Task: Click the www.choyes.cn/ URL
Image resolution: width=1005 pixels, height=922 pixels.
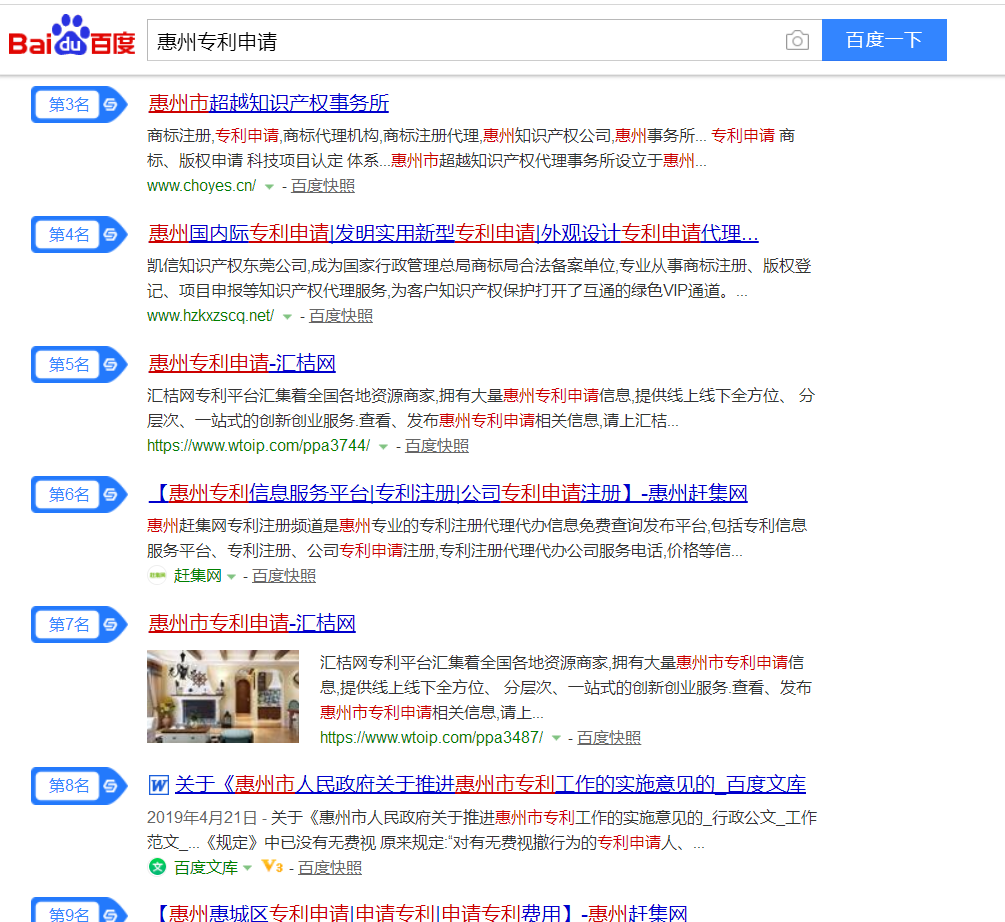Action: 201,186
